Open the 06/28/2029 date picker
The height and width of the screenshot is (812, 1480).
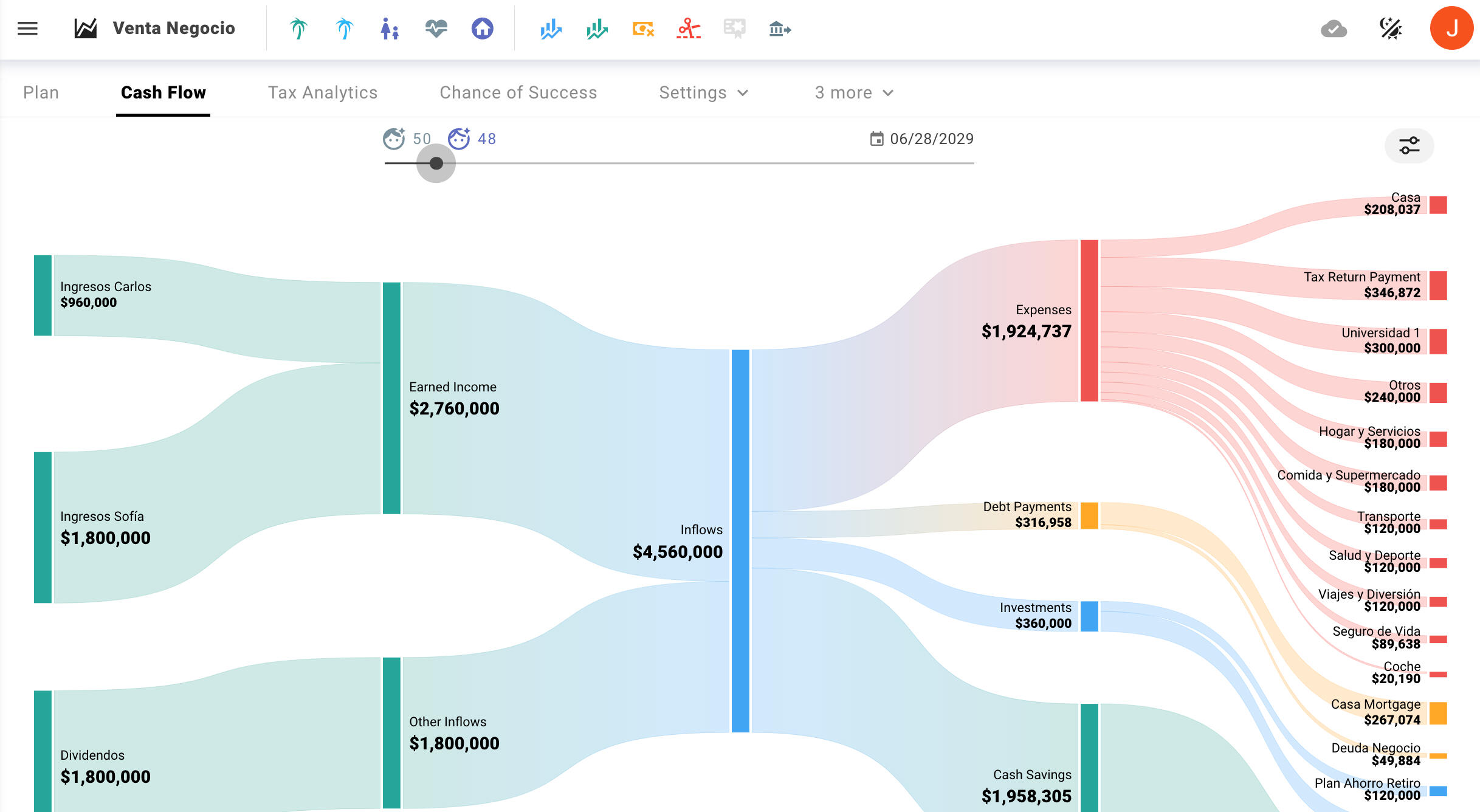(922, 139)
